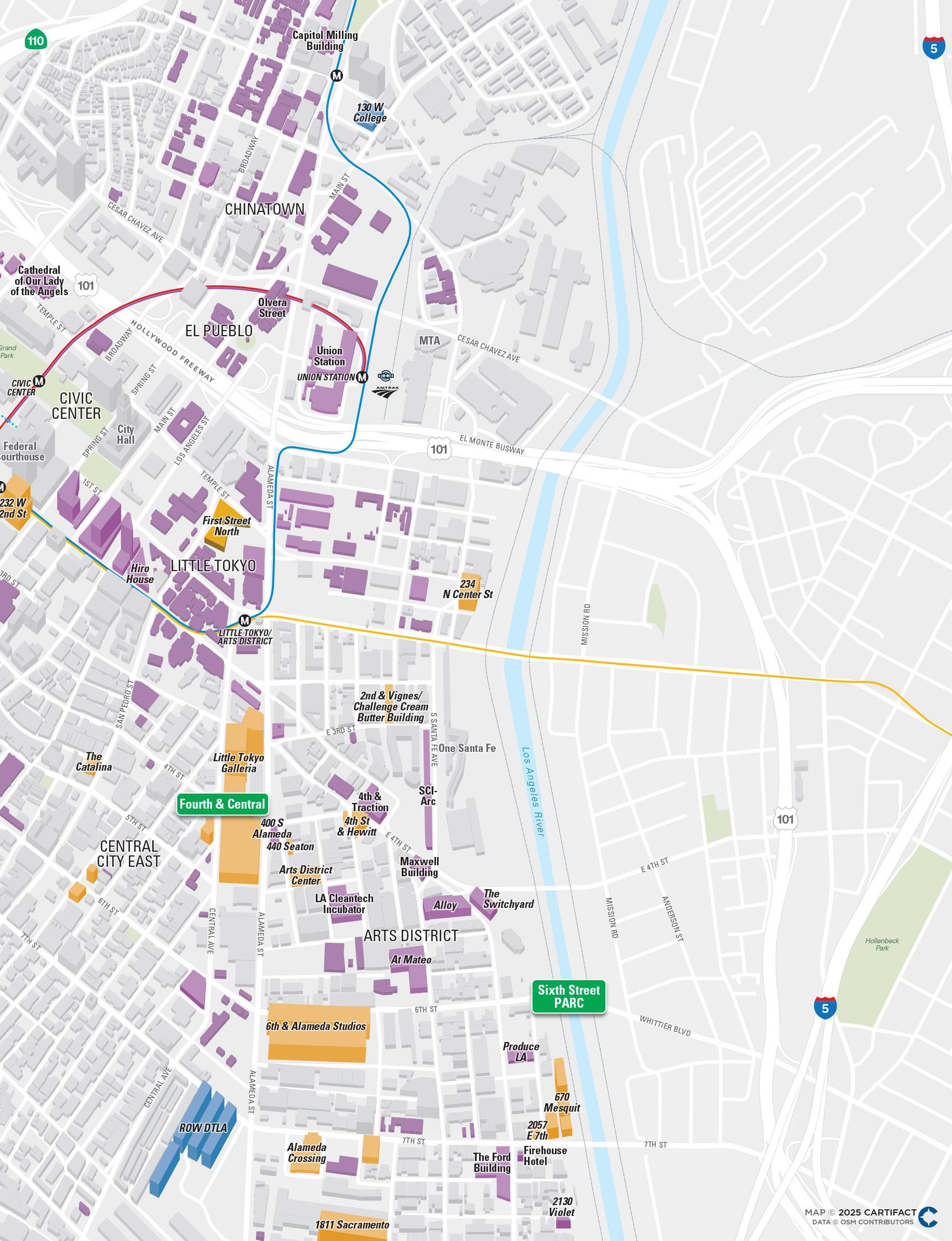Click the Anderson St street label
Image resolution: width=952 pixels, height=1241 pixels.
[x=673, y=919]
